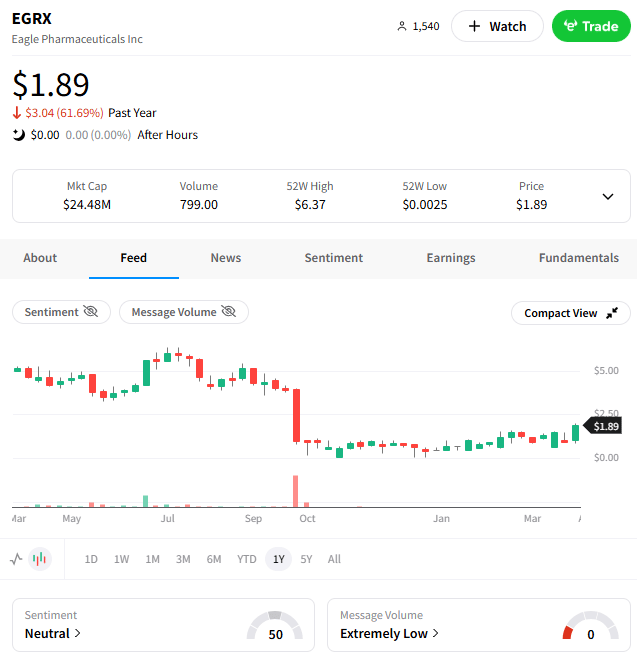Click the $1.89 price marker on chart
The height and width of the screenshot is (656, 637).
pos(603,426)
